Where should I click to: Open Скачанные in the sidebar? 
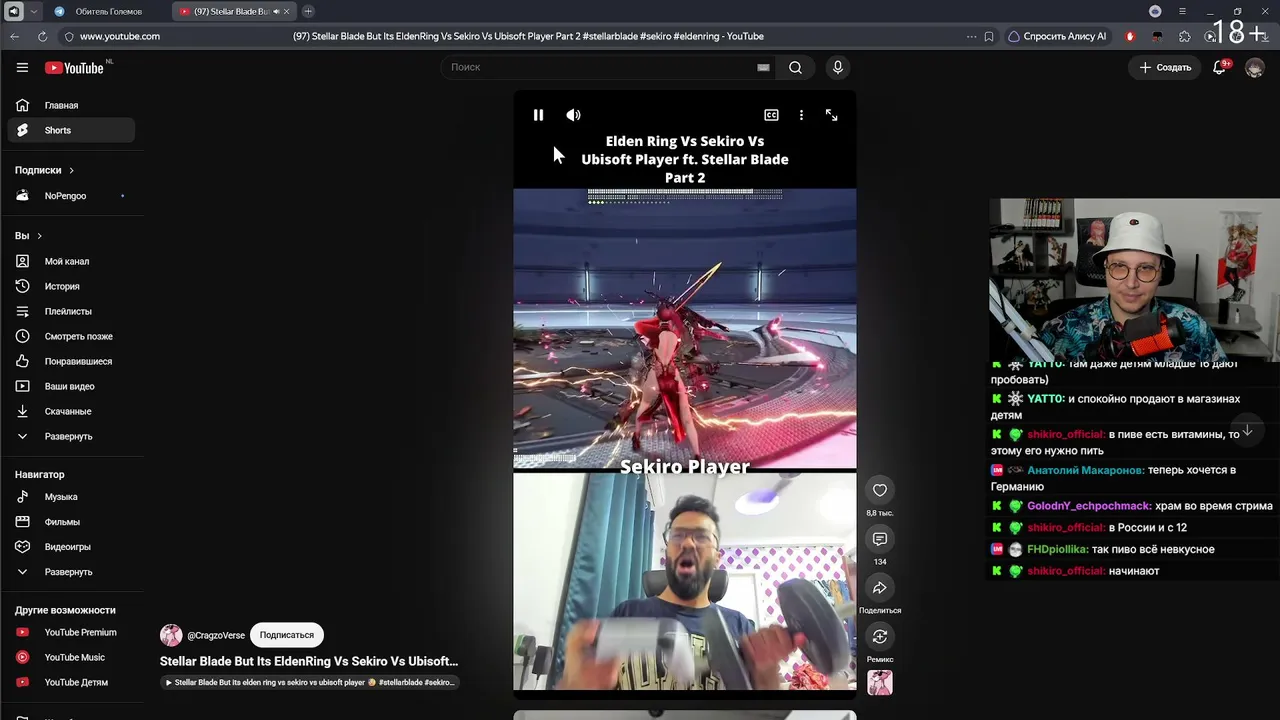[71, 411]
